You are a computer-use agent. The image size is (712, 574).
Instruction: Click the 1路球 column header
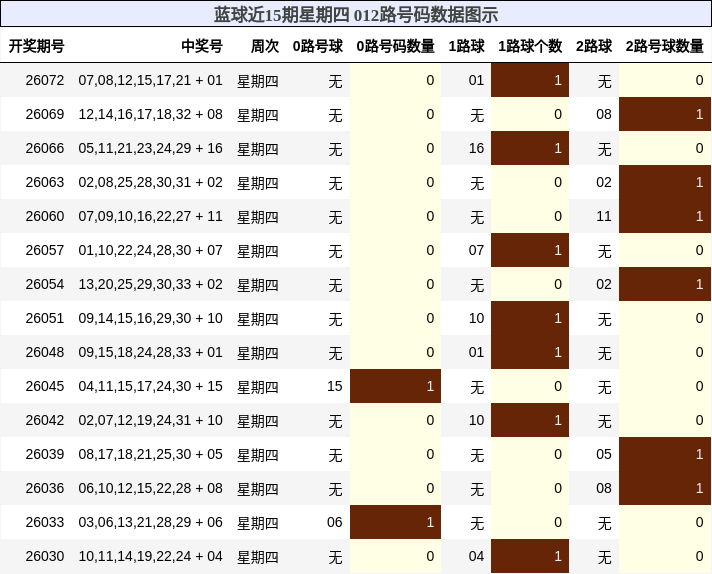pyautogui.click(x=467, y=46)
